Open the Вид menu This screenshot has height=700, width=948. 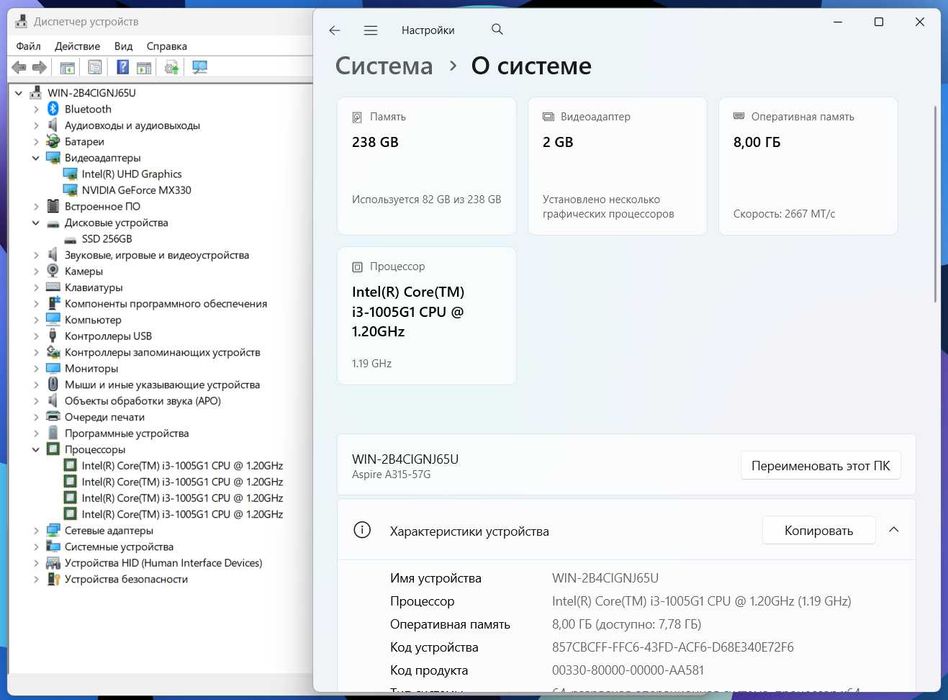coord(123,46)
